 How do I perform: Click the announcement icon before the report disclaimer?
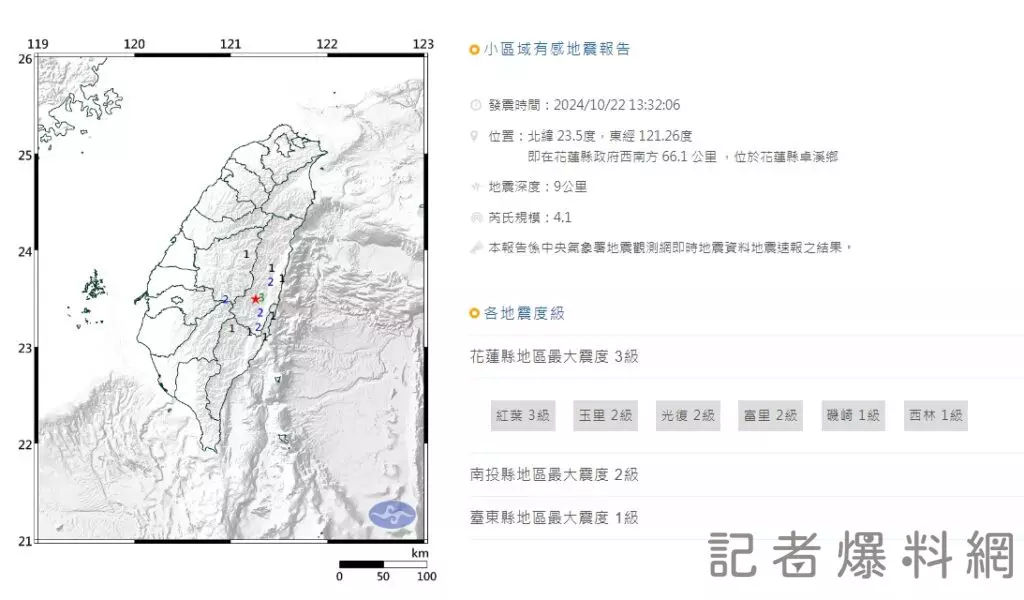tap(475, 248)
